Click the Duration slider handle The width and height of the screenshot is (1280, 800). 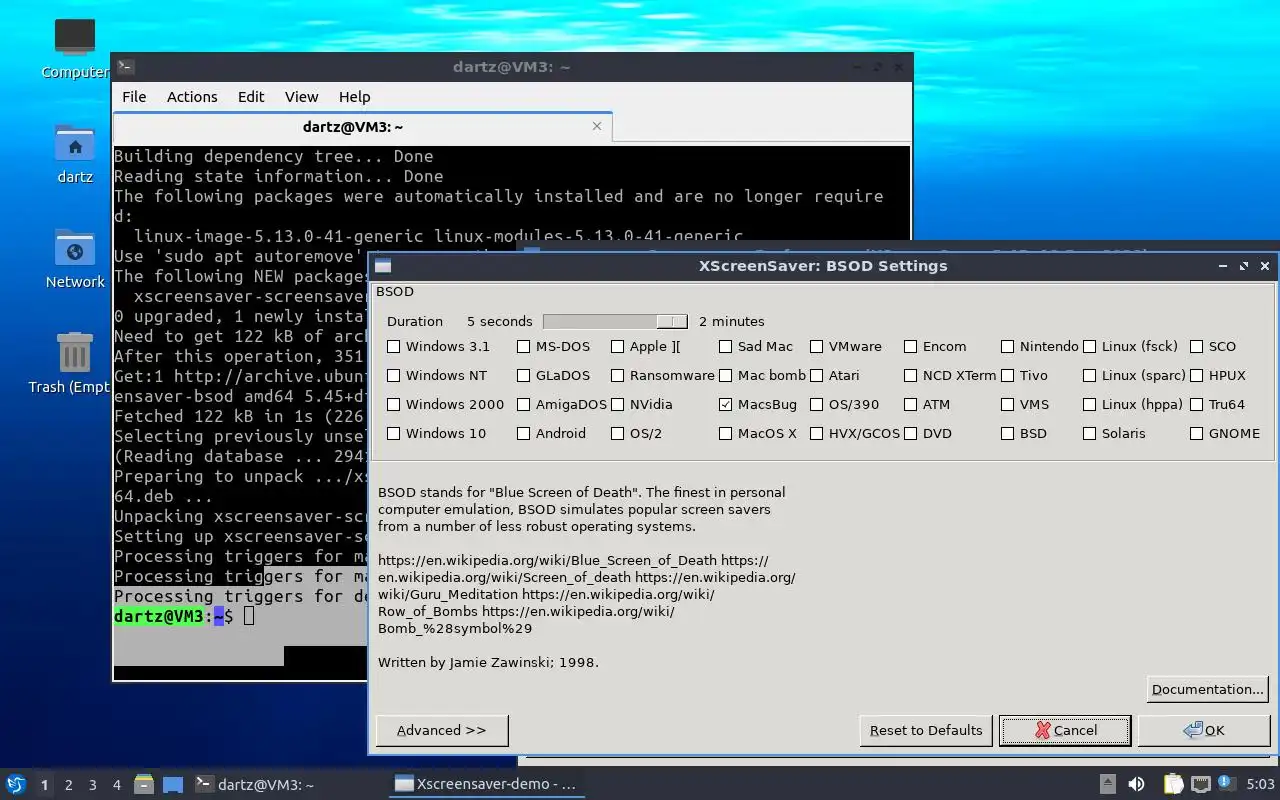pyautogui.click(x=672, y=321)
